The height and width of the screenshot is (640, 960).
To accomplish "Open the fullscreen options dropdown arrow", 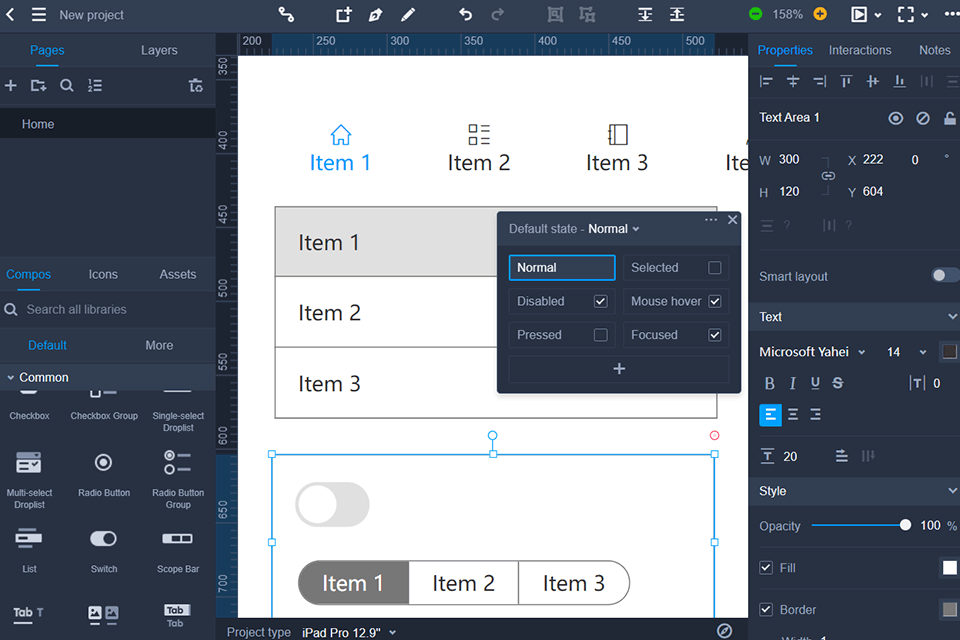I will [924, 15].
